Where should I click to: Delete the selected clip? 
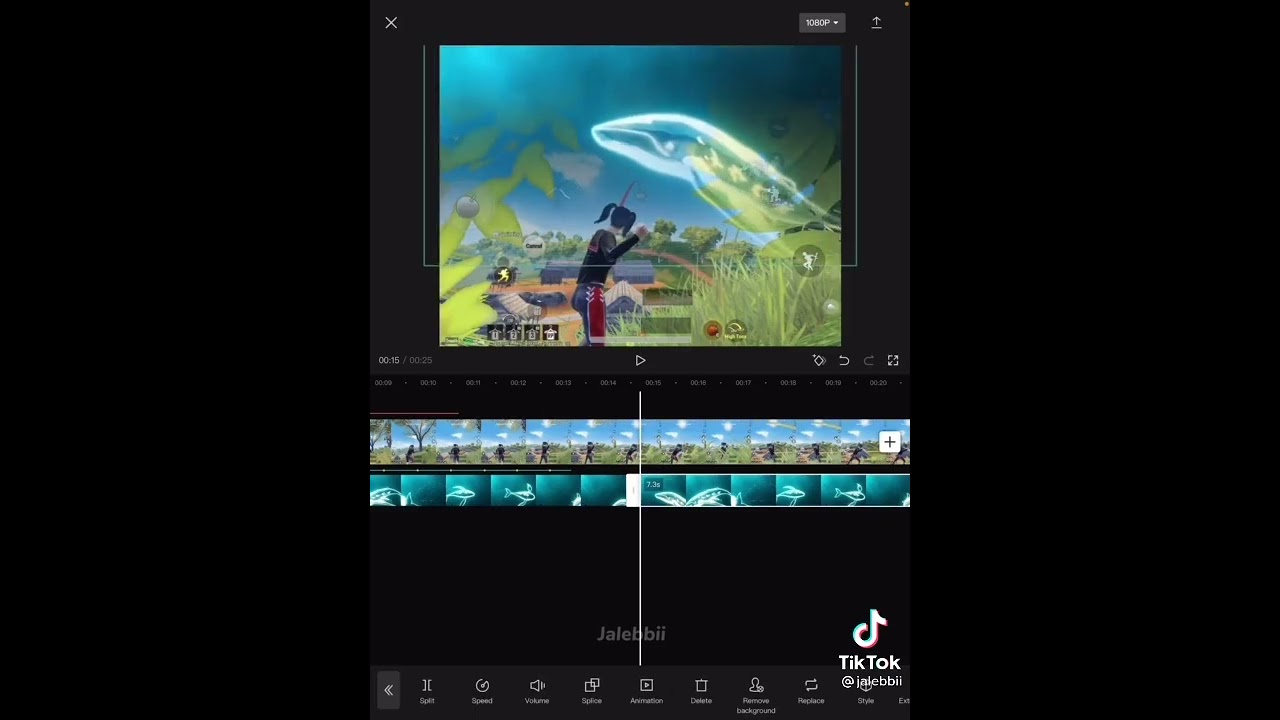701,691
